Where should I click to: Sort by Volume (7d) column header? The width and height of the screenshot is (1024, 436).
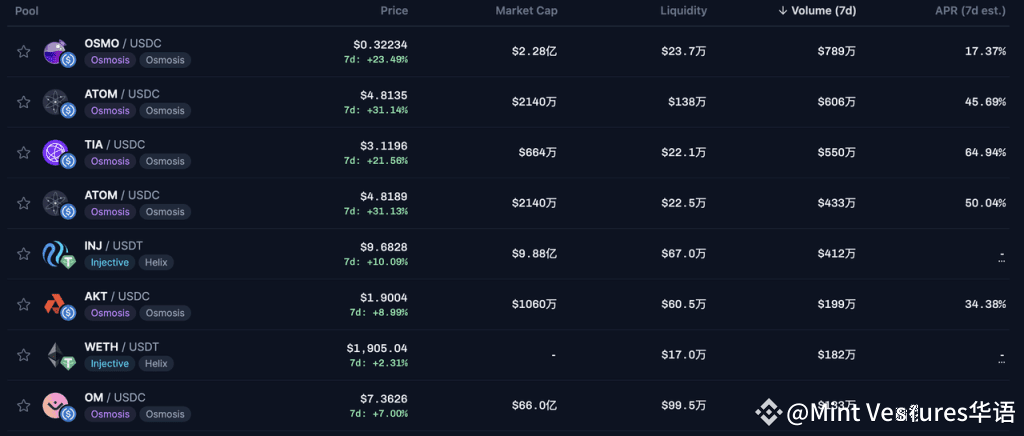[817, 10]
